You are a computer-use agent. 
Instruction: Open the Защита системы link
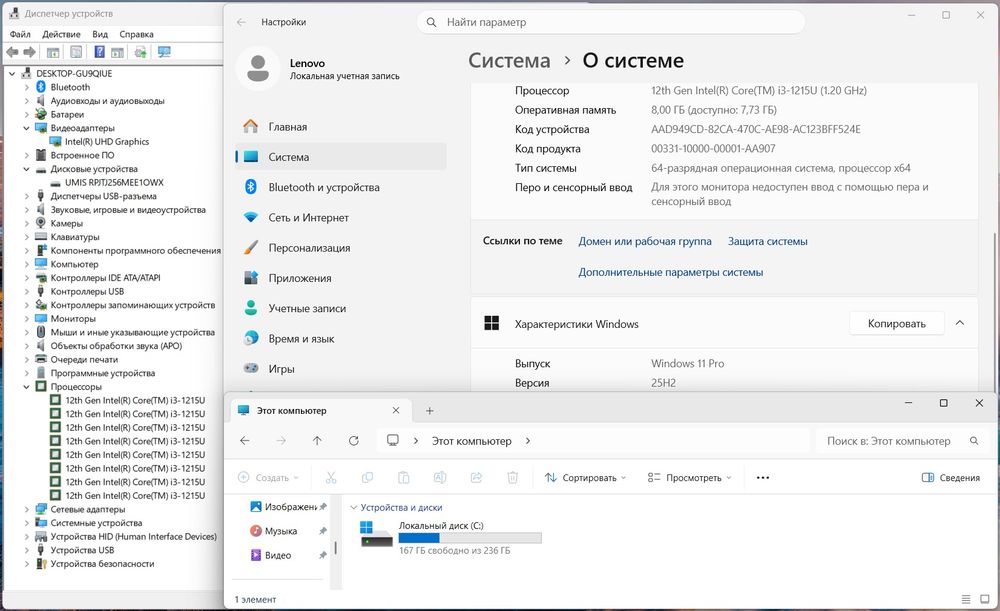tap(767, 241)
